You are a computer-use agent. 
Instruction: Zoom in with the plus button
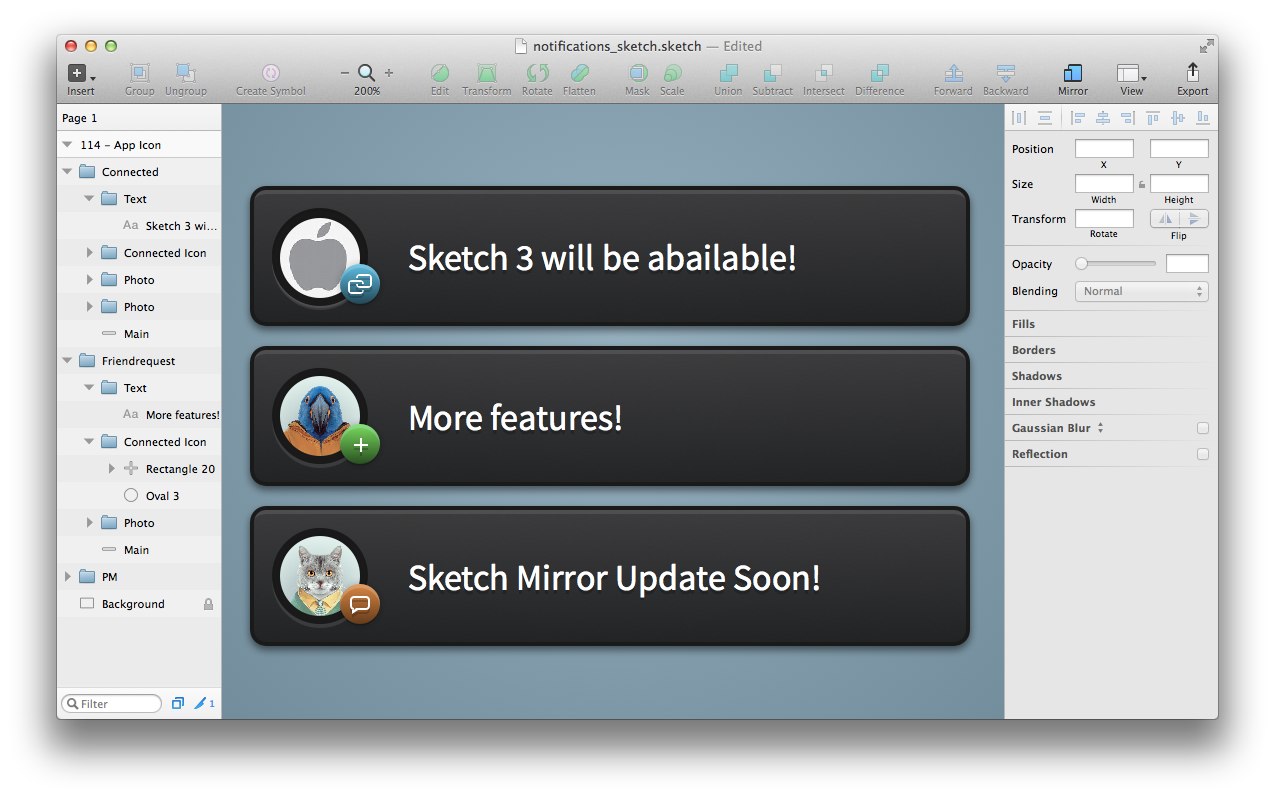coord(389,73)
